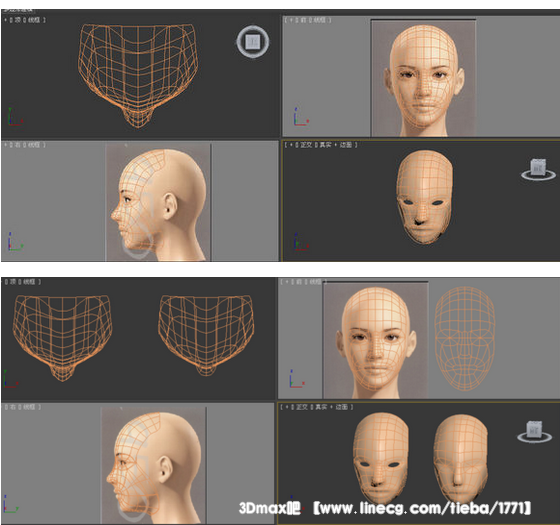Select the smooth shaded head without eye holes
This screenshot has height=525, width=560.
coord(460,458)
